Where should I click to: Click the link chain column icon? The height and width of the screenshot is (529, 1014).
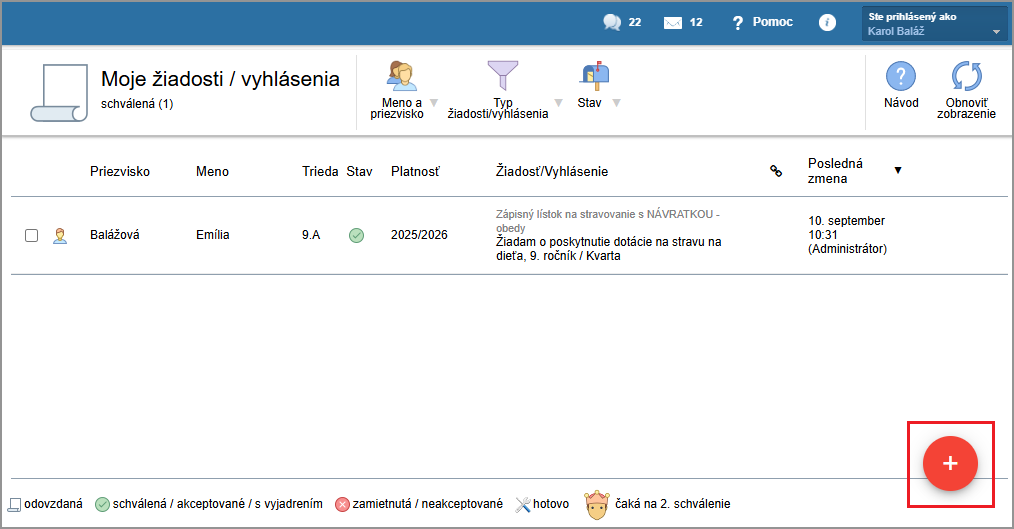775,171
